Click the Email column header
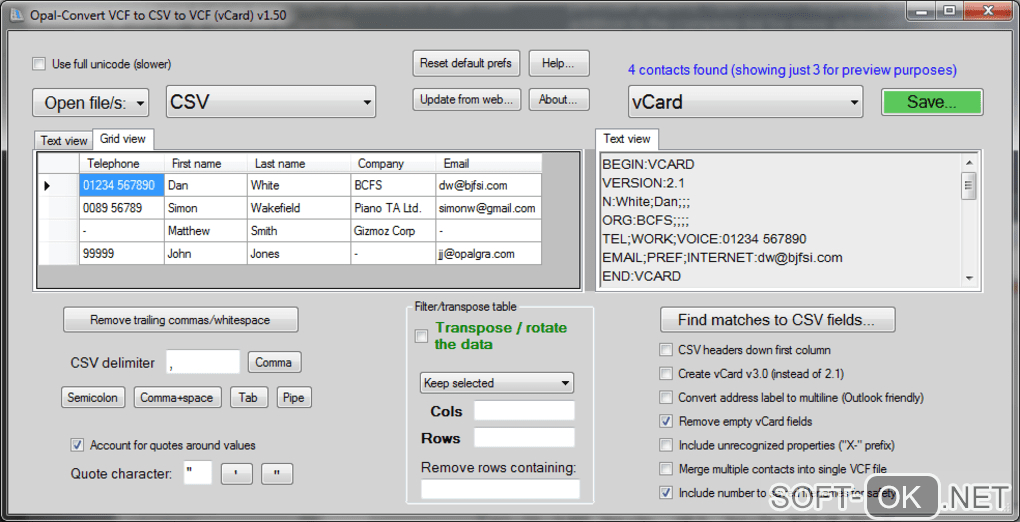This screenshot has height=522, width=1020. tap(489, 163)
